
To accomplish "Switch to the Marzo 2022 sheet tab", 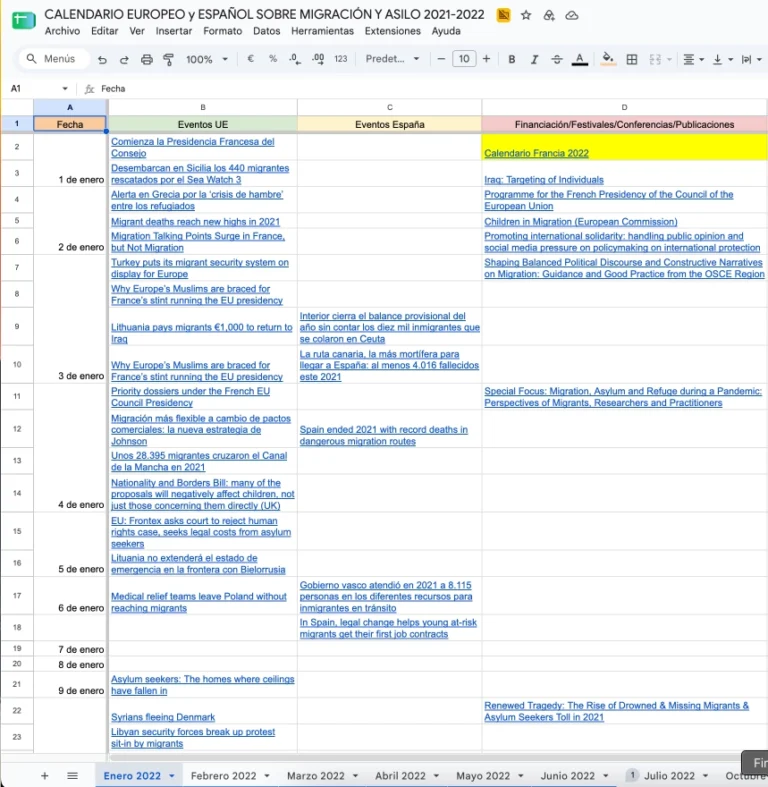I will (316, 775).
